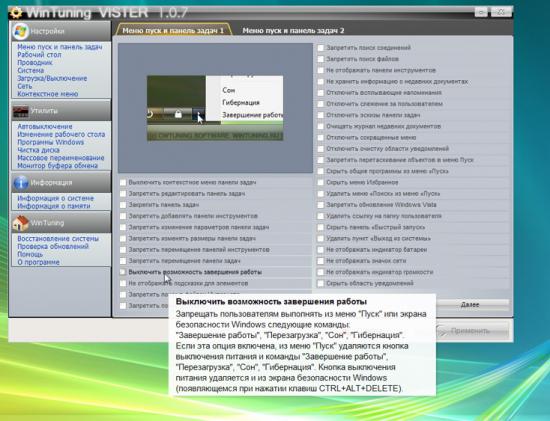Check Запретить редактировать панель задач
Screen dimensions: 550x421
click(123, 194)
